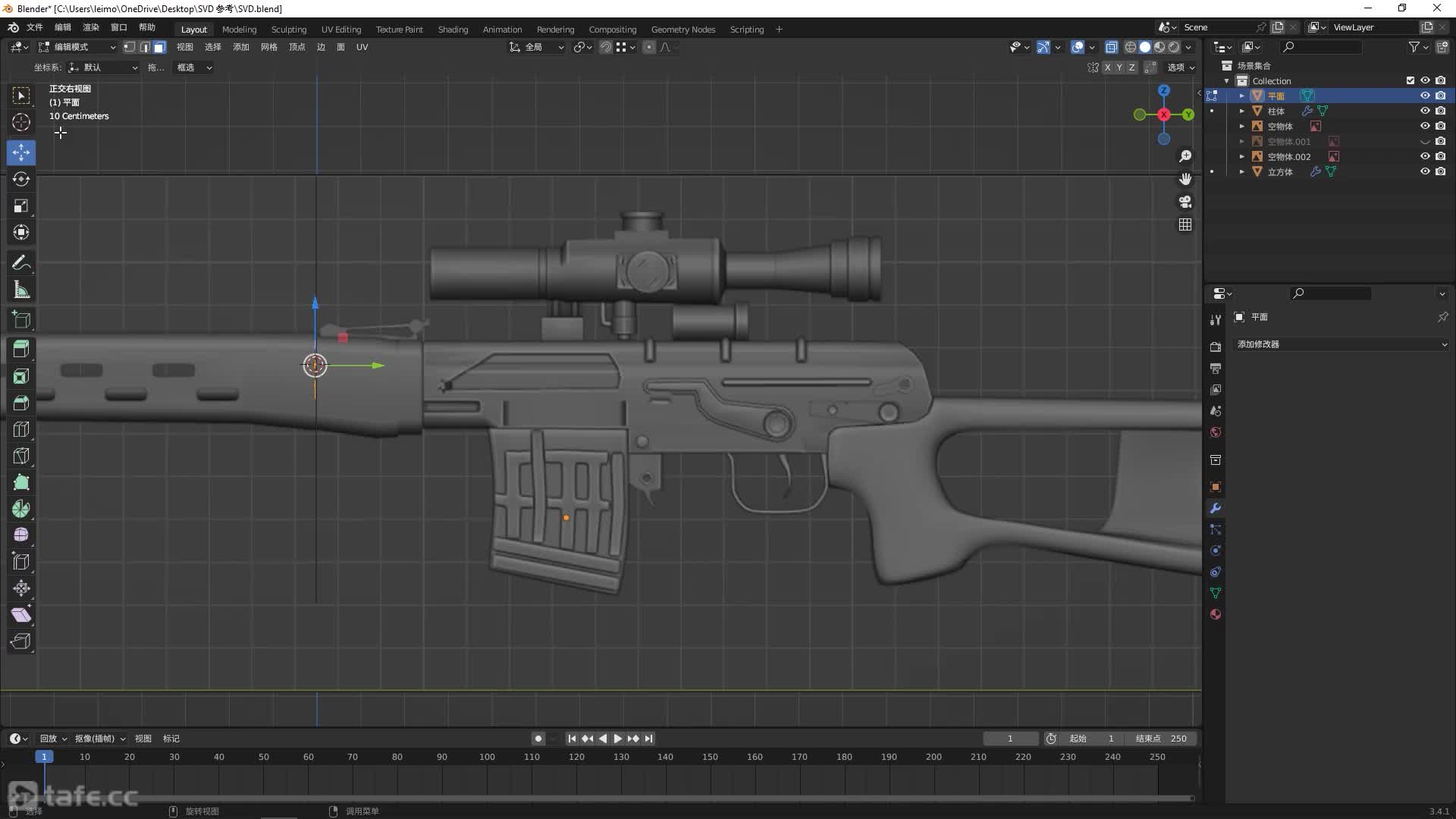Toggle camera view icon in viewport

click(1185, 202)
